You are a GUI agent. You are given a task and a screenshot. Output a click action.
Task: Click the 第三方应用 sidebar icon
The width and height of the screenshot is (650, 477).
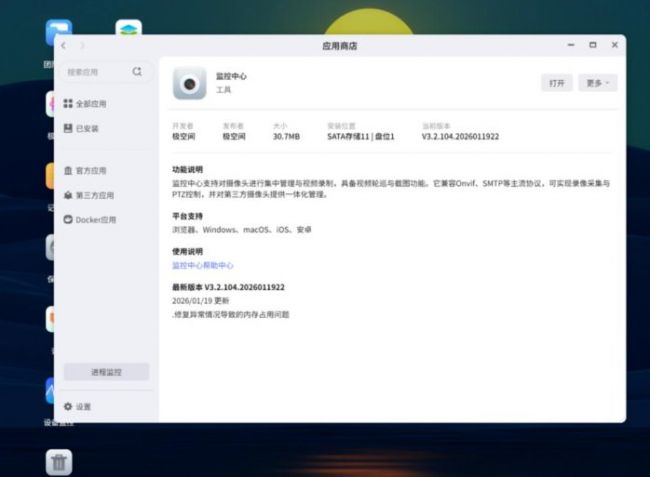coord(67,195)
